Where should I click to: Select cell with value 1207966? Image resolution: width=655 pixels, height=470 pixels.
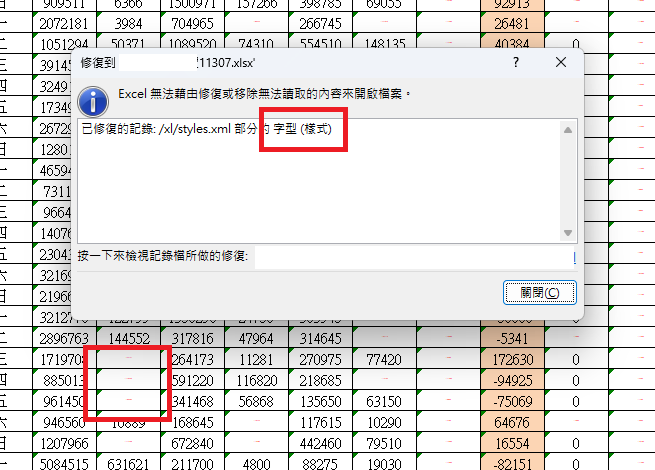click(64, 443)
